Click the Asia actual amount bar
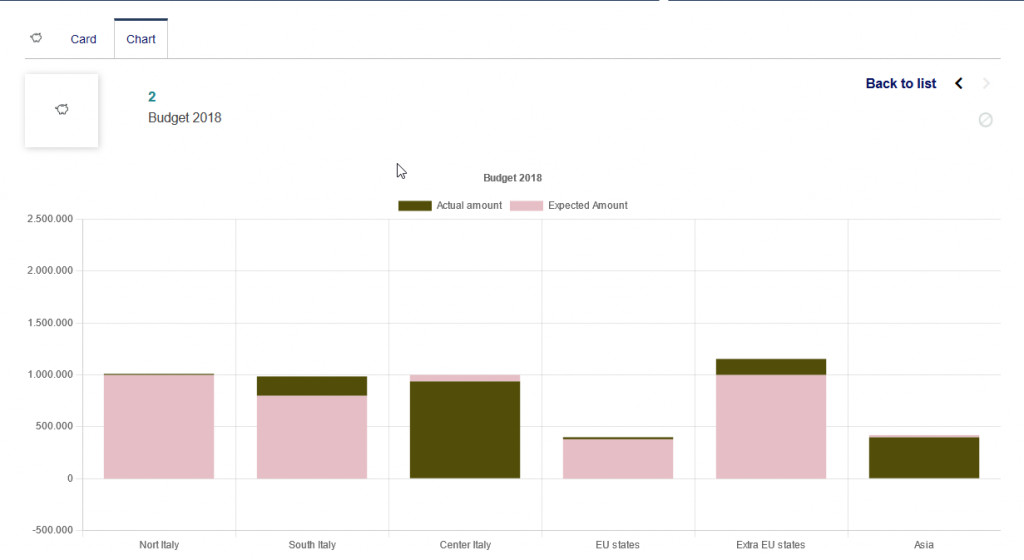The width and height of the screenshot is (1024, 560). [924, 458]
